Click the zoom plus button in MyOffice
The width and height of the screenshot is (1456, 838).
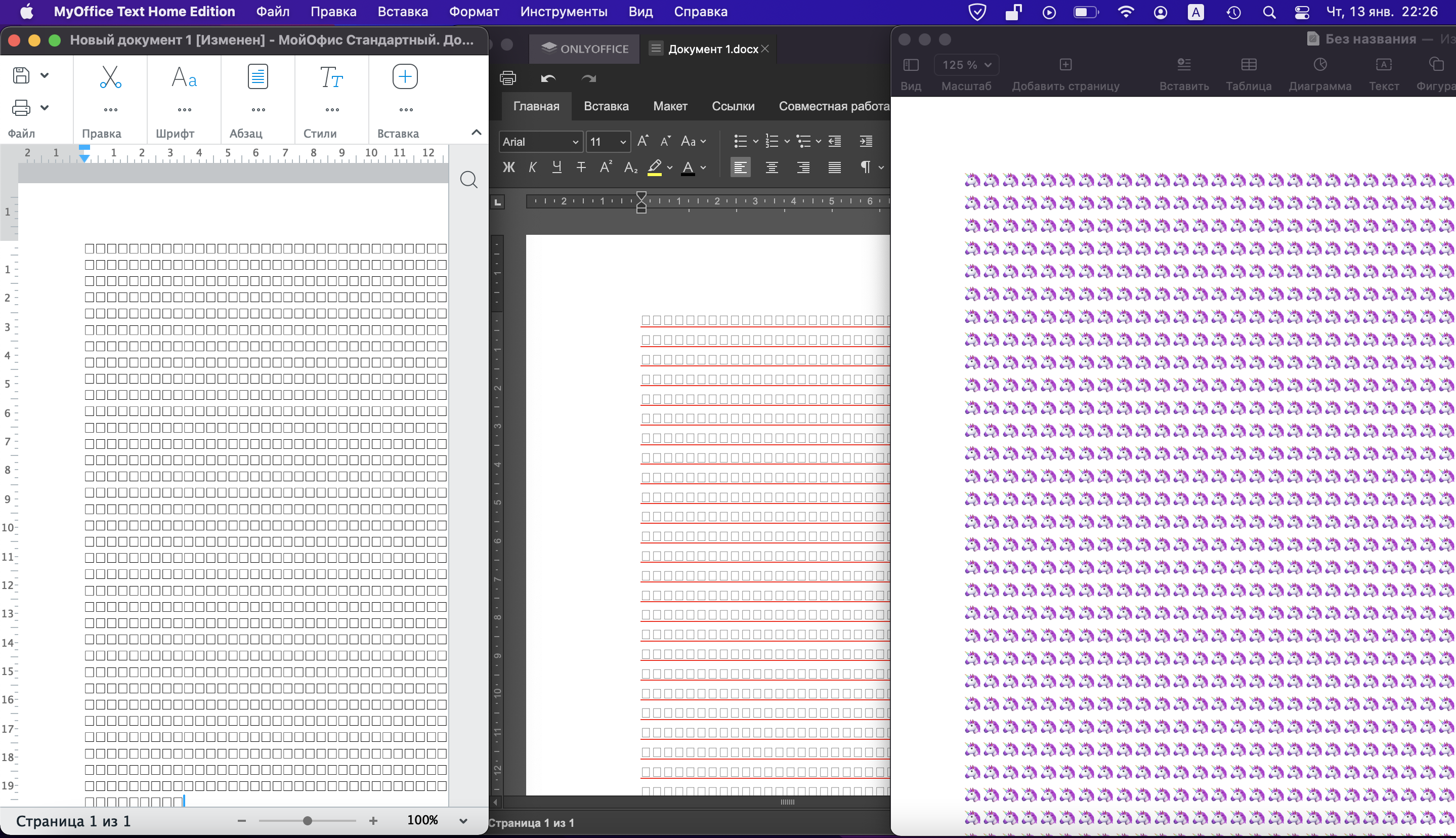[373, 821]
